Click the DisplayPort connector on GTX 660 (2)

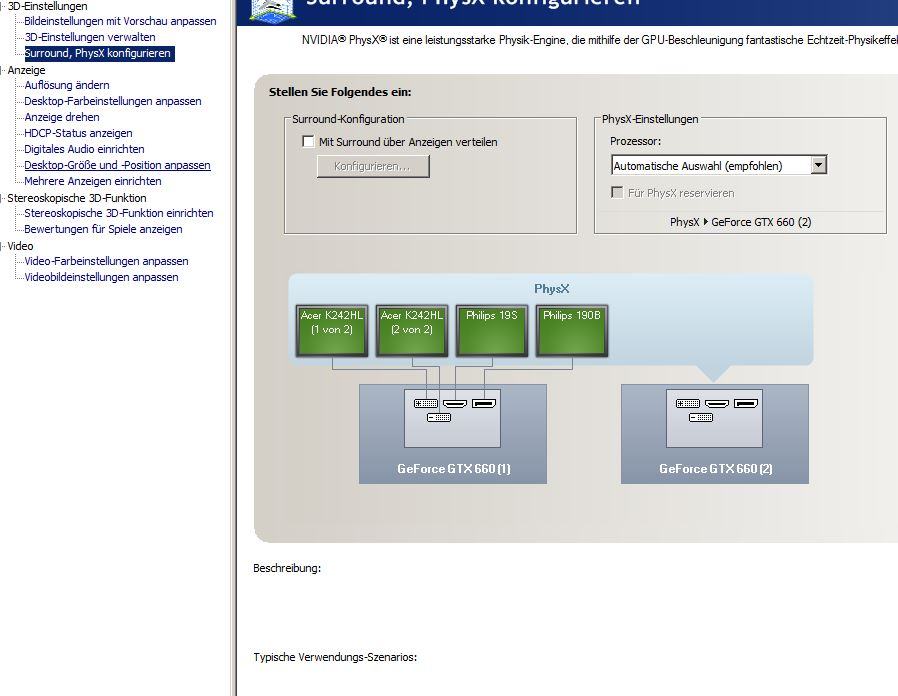746,404
